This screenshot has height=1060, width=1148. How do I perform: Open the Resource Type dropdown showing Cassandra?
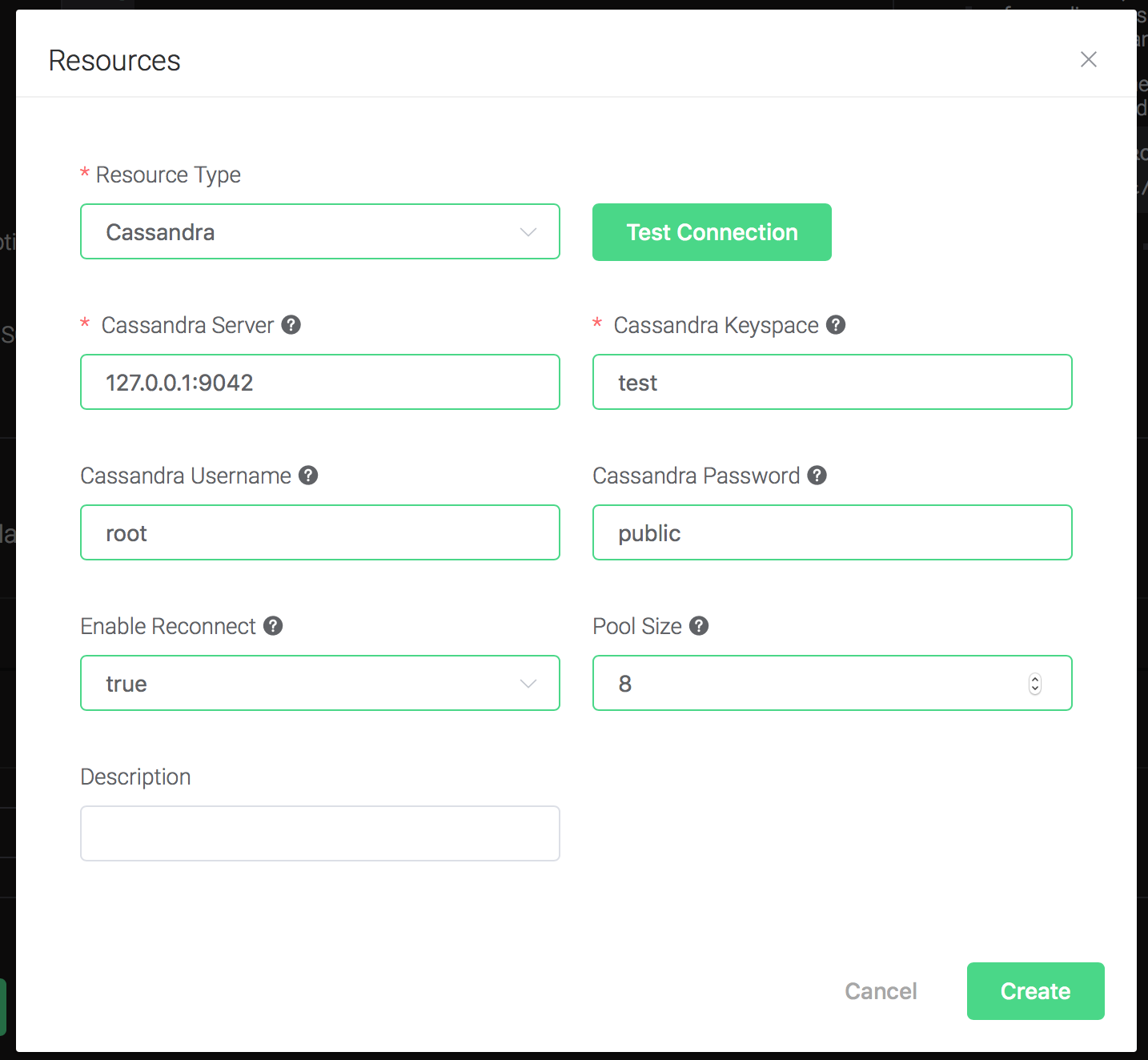320,232
